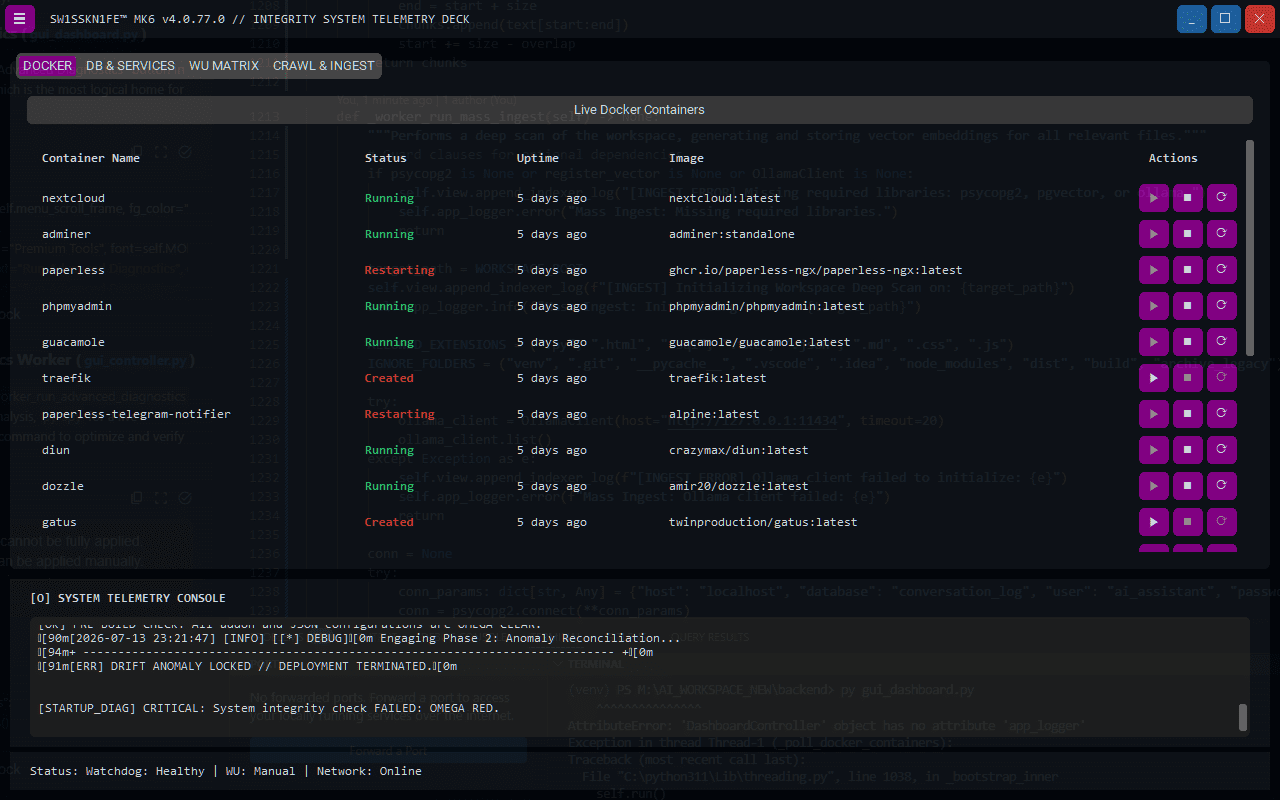Stop the diun container
Viewport: 1280px width, 800px height.
point(1187,450)
